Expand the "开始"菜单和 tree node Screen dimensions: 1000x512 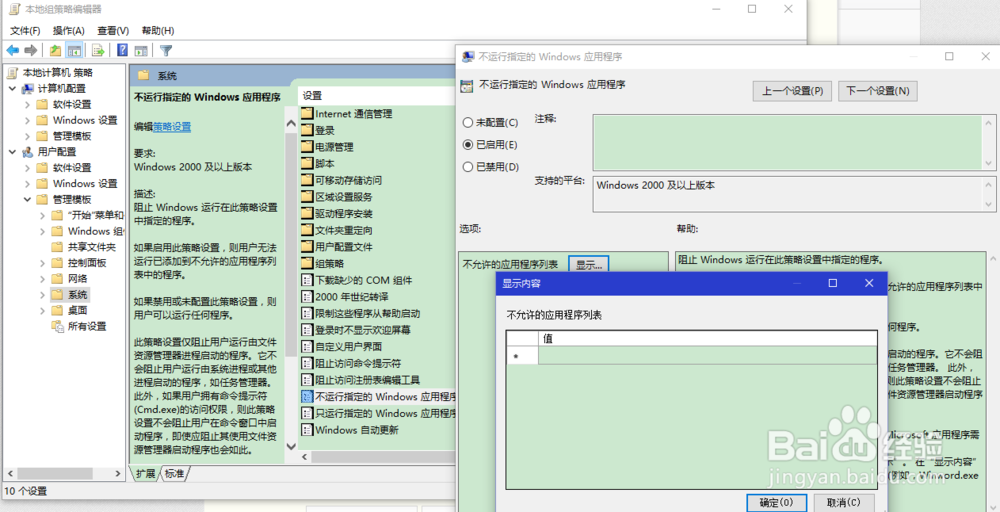pyautogui.click(x=42, y=216)
